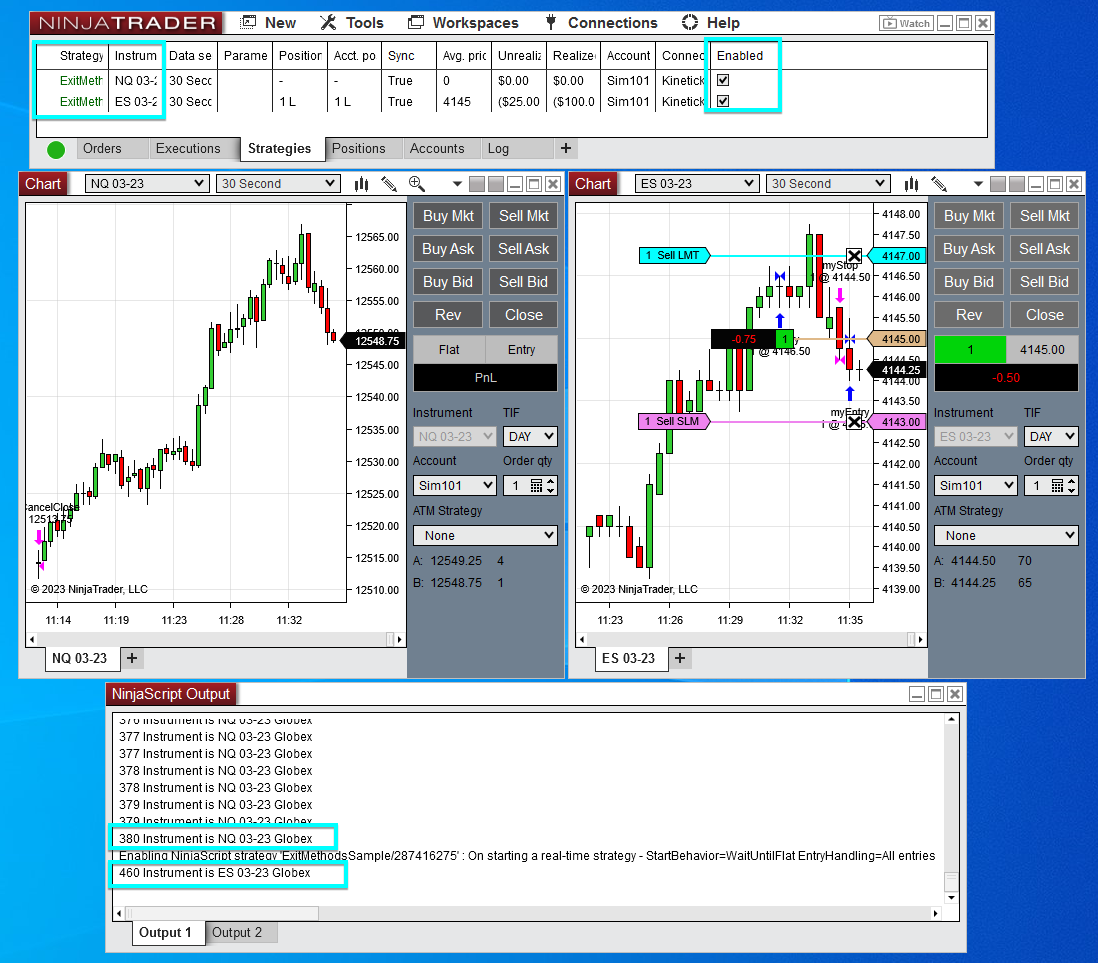Click the Instrument column header

point(136,56)
